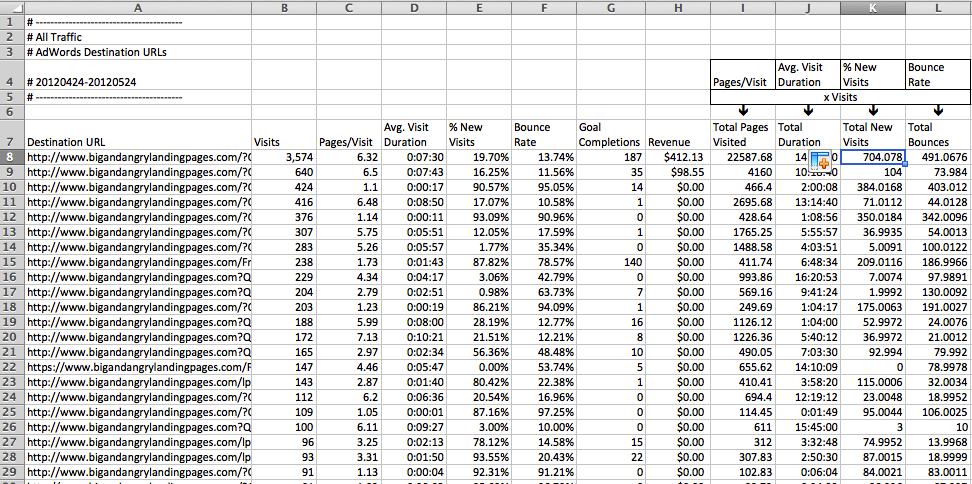This screenshot has height=484, width=972.
Task: Click the '# All Traffic' cell
Action: [138, 37]
